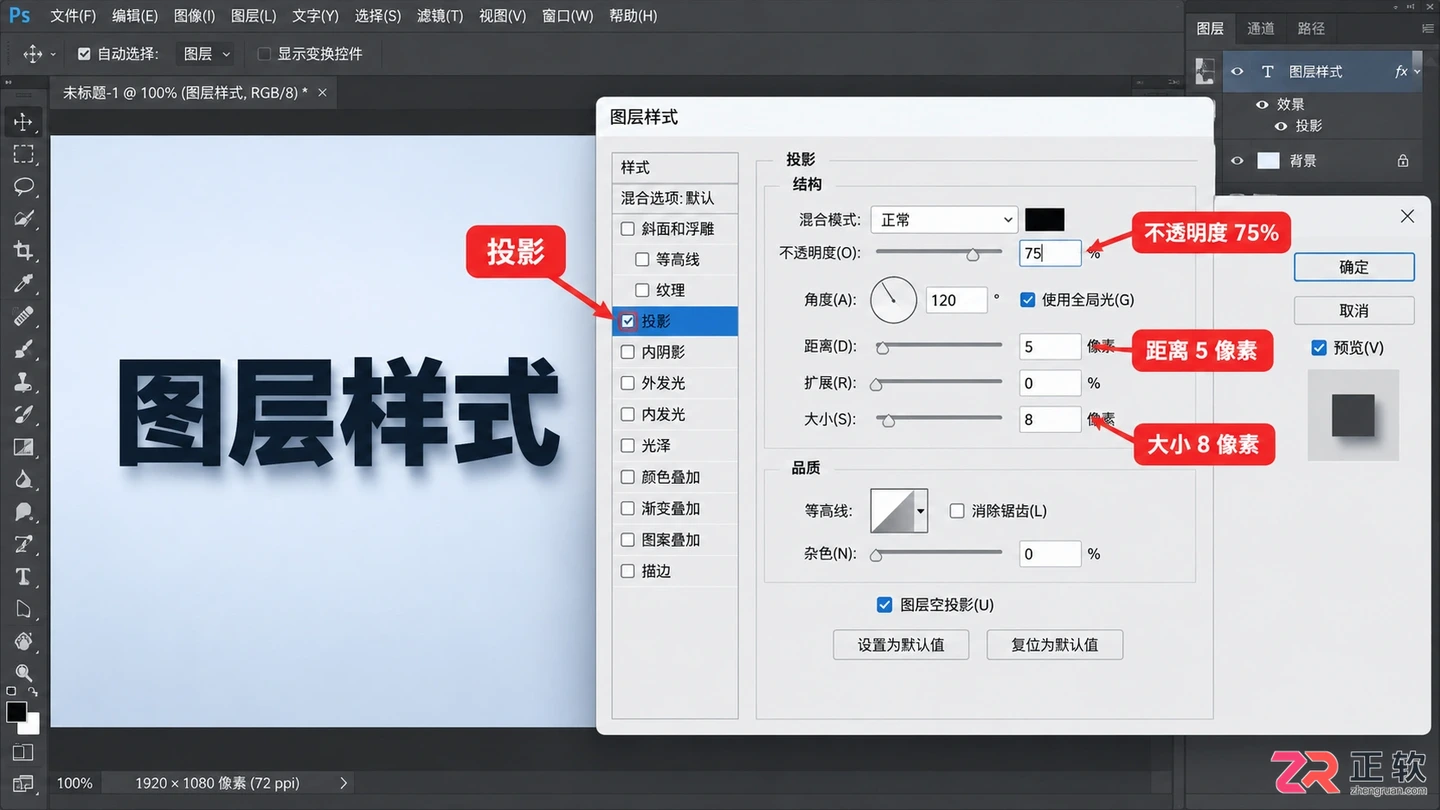Screen dimensions: 1440x810
Task: Enable the 斜面和浮雕 style checkbox
Action: pyautogui.click(x=628, y=229)
